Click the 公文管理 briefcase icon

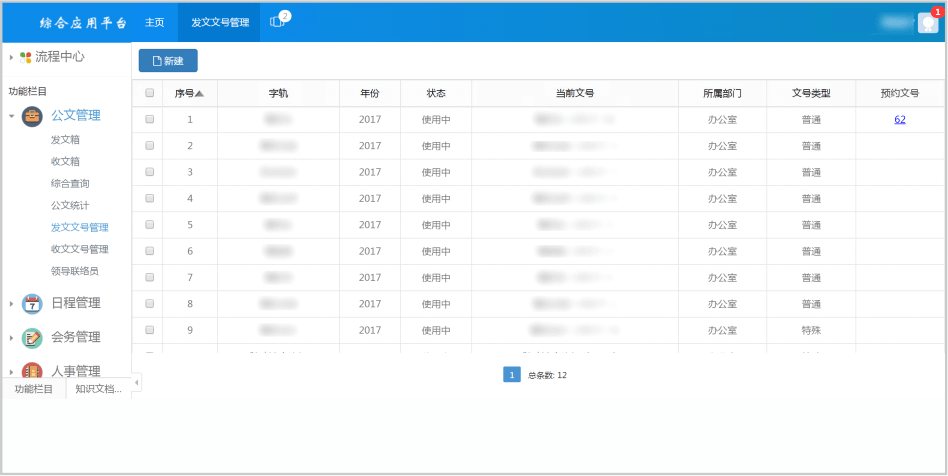point(32,116)
